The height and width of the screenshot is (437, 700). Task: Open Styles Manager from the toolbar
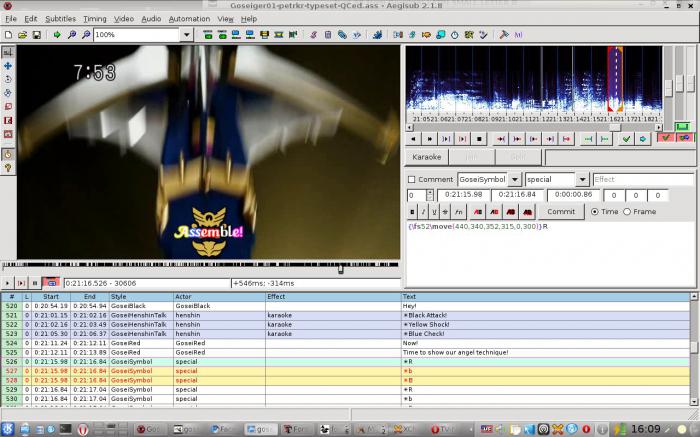[x=314, y=34]
